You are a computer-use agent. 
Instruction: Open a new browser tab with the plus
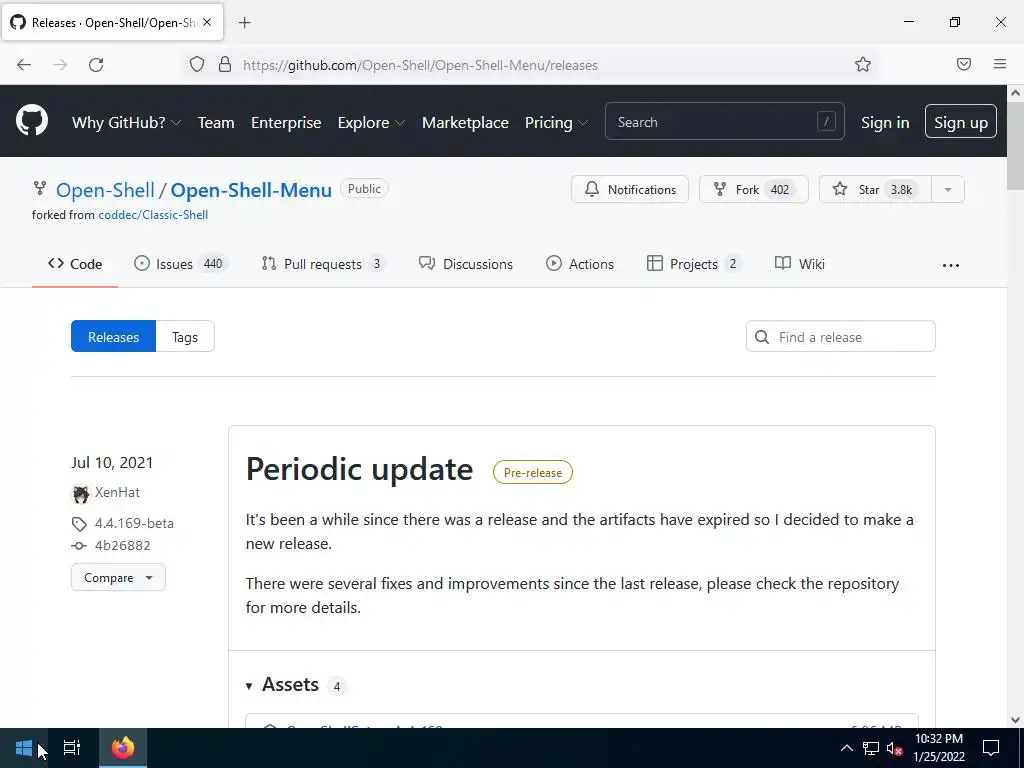tap(244, 23)
